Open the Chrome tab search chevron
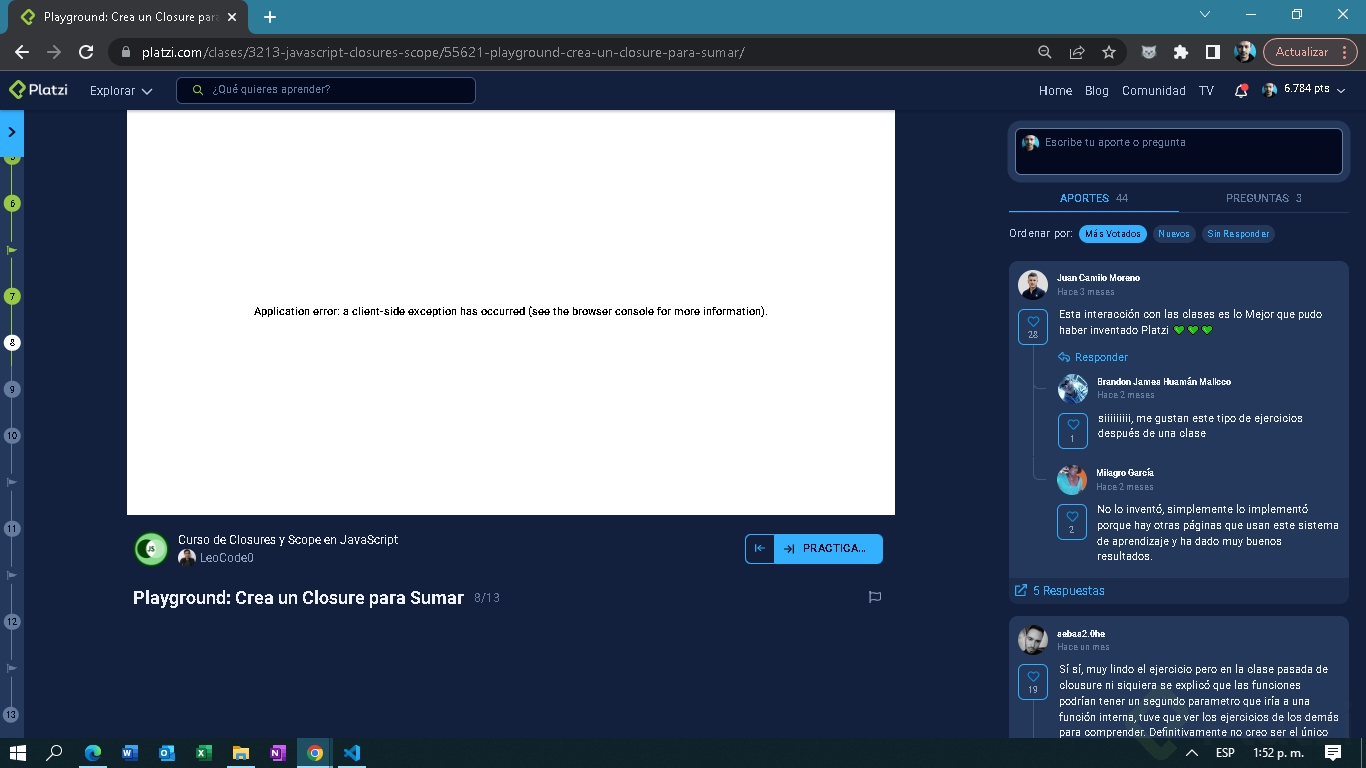The image size is (1366, 768). [1204, 14]
